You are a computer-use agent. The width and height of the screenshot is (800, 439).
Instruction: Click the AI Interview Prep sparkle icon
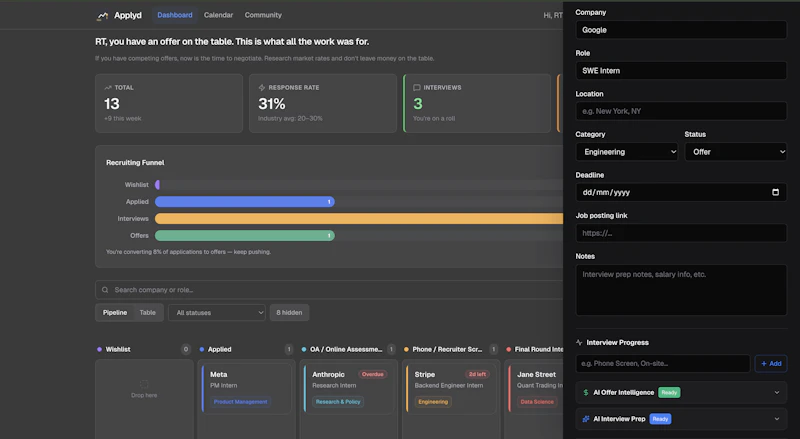tap(586, 419)
